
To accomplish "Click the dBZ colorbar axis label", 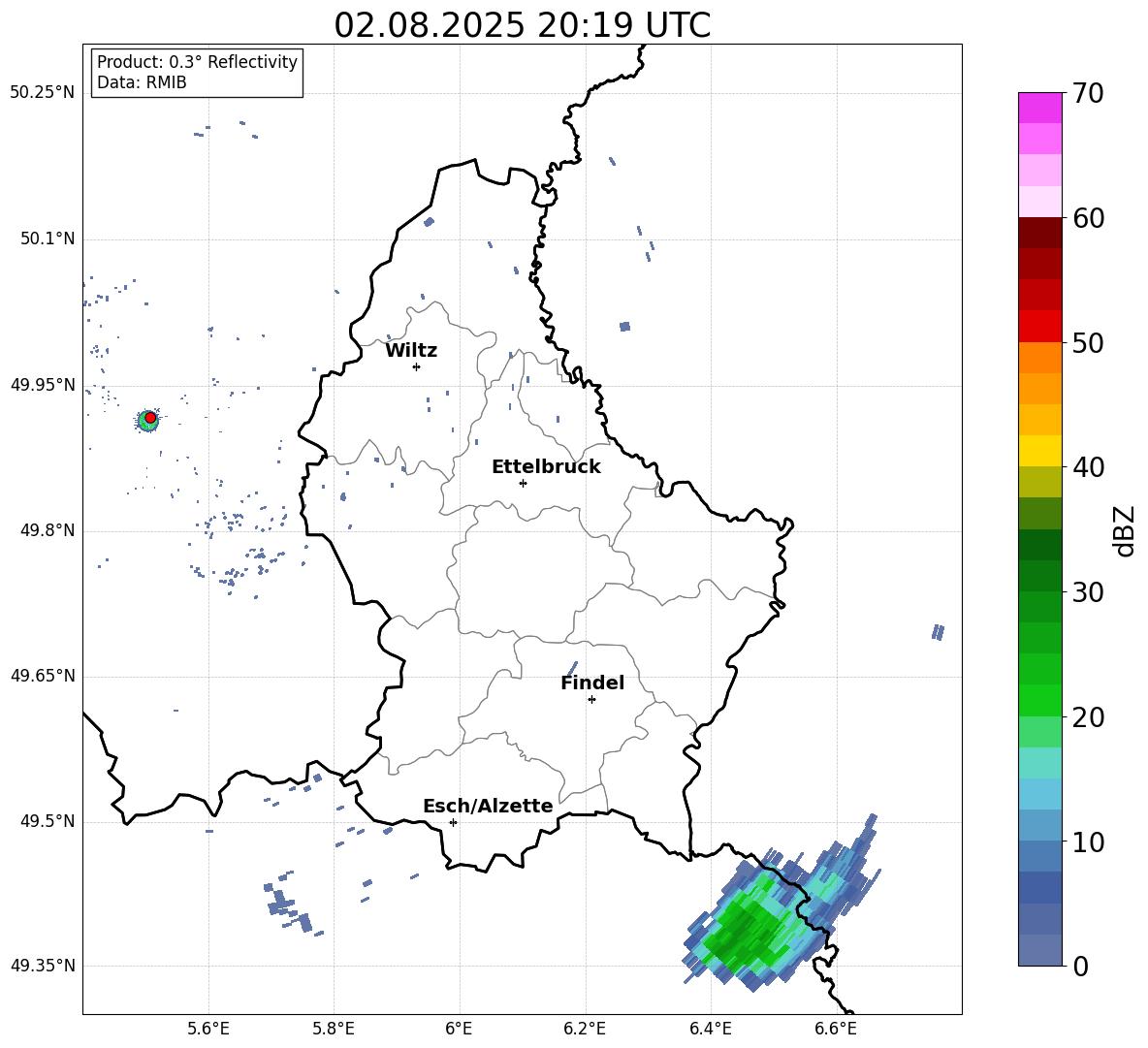I will [x=1126, y=530].
